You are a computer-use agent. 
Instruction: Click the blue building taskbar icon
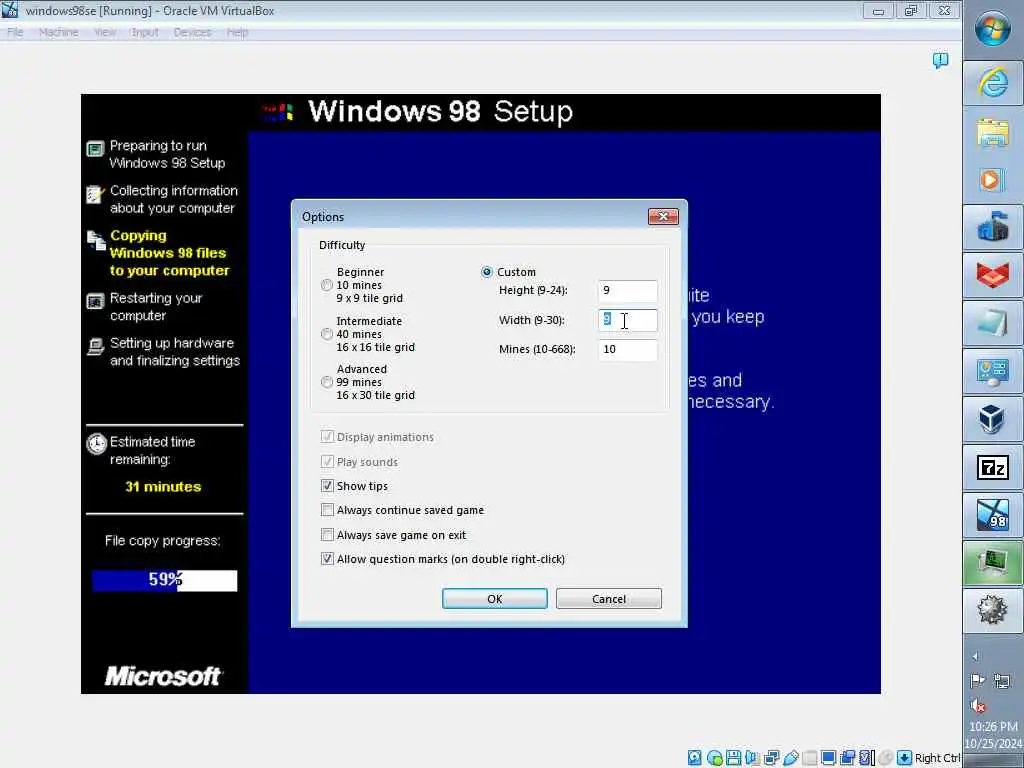(993, 227)
